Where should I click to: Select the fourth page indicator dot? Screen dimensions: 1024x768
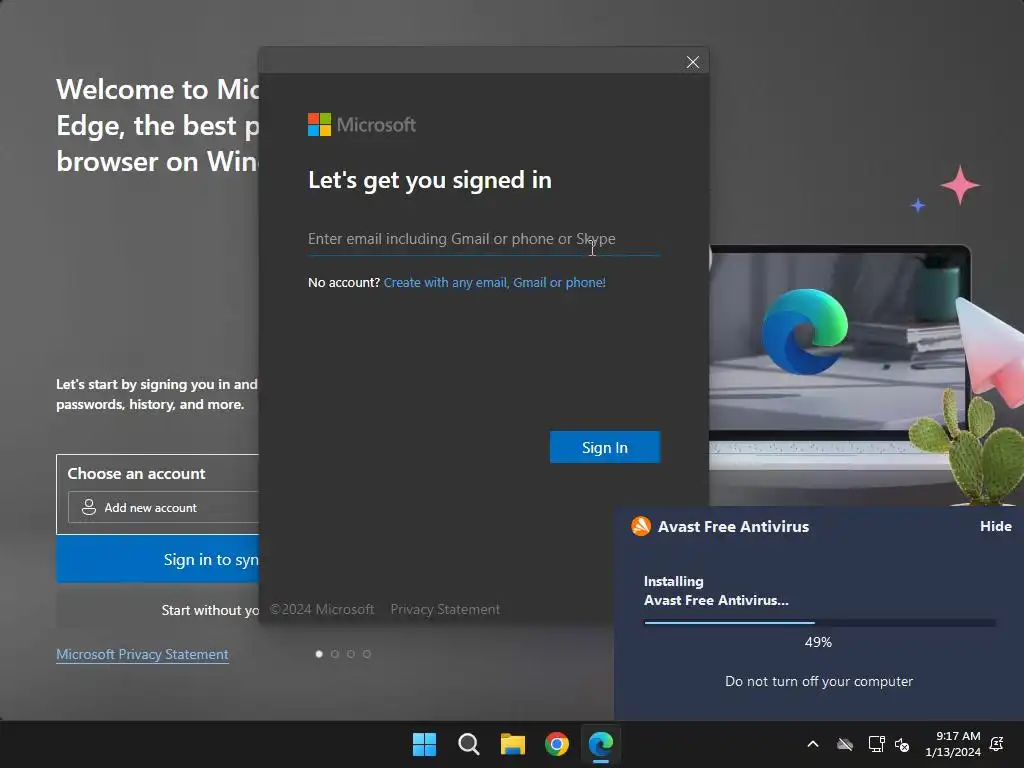367,654
